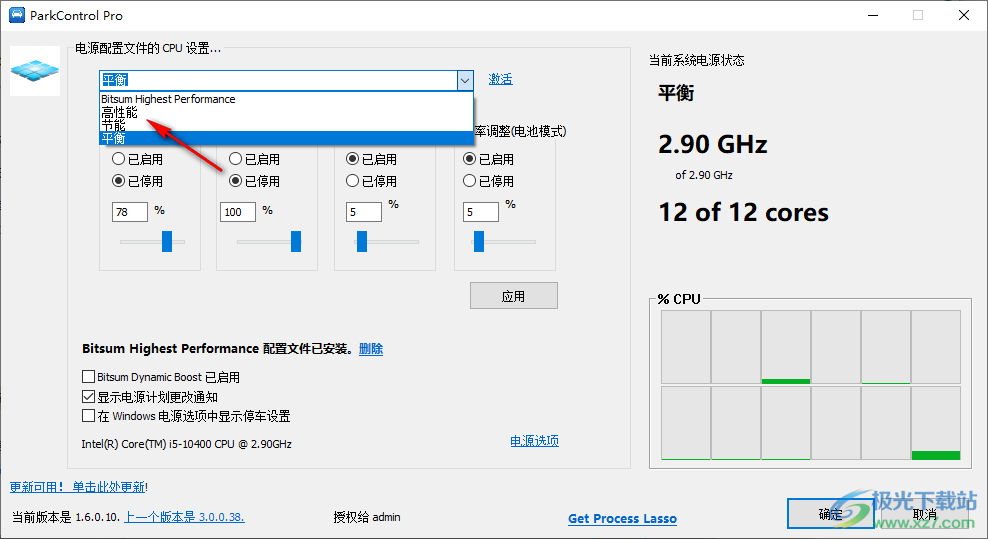Click the battery-mode percent field showing 5
The width and height of the screenshot is (988, 539).
coord(481,212)
